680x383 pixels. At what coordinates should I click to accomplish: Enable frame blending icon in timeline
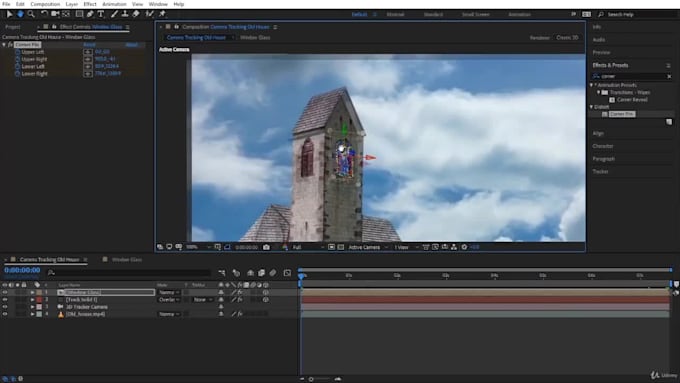262,273
